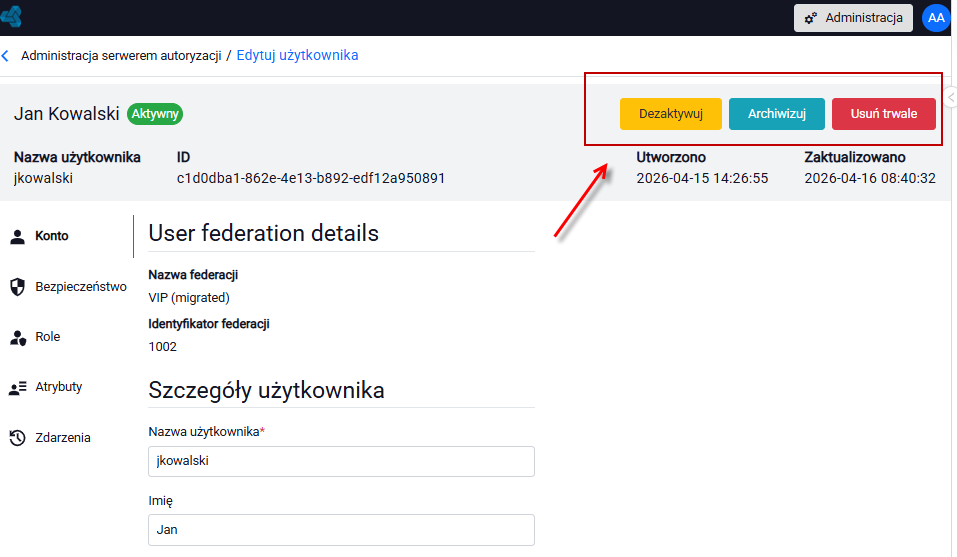Click the Usuń trwale button

(x=884, y=114)
